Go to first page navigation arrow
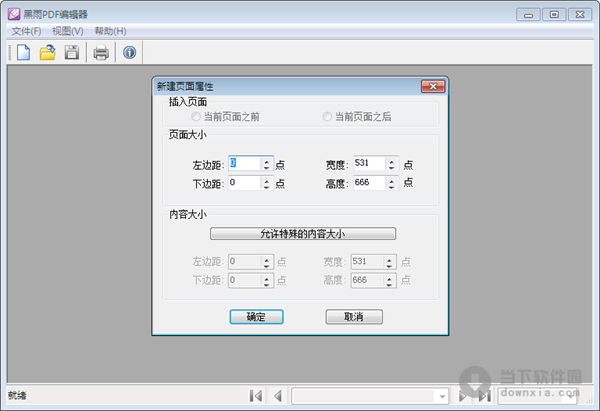This screenshot has width=600, height=411. pyautogui.click(x=256, y=396)
